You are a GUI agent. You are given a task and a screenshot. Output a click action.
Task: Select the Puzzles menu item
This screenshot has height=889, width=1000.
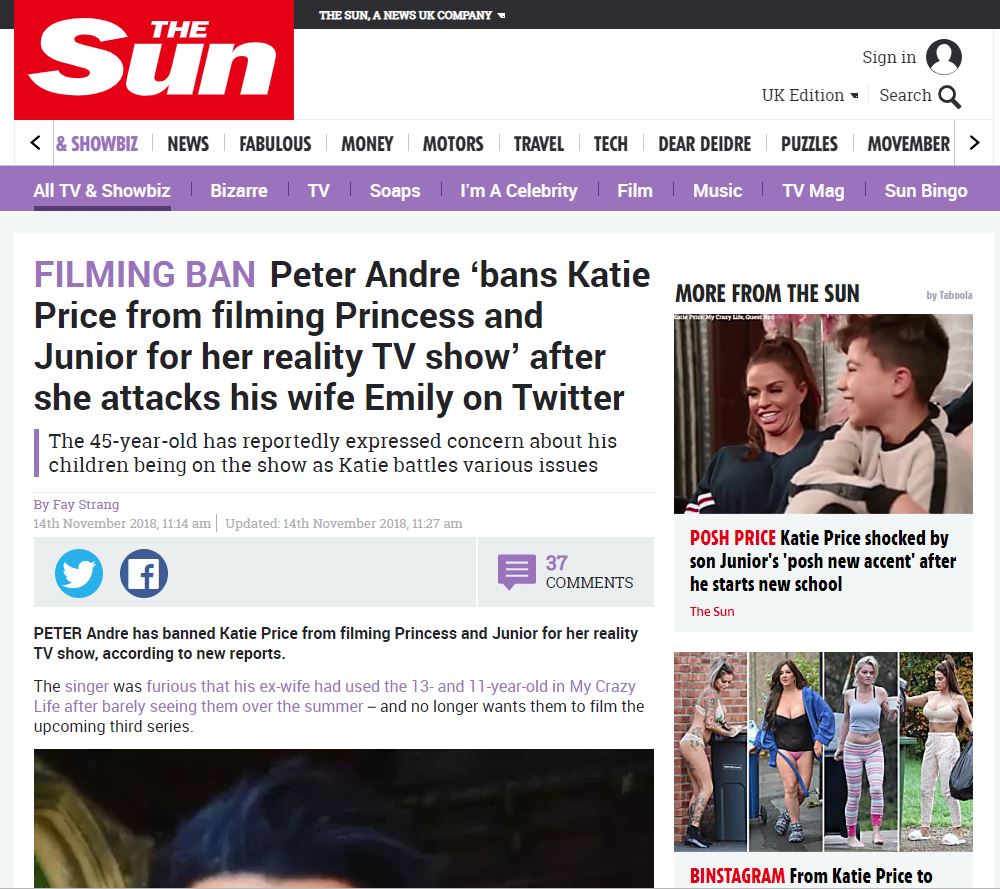[809, 143]
